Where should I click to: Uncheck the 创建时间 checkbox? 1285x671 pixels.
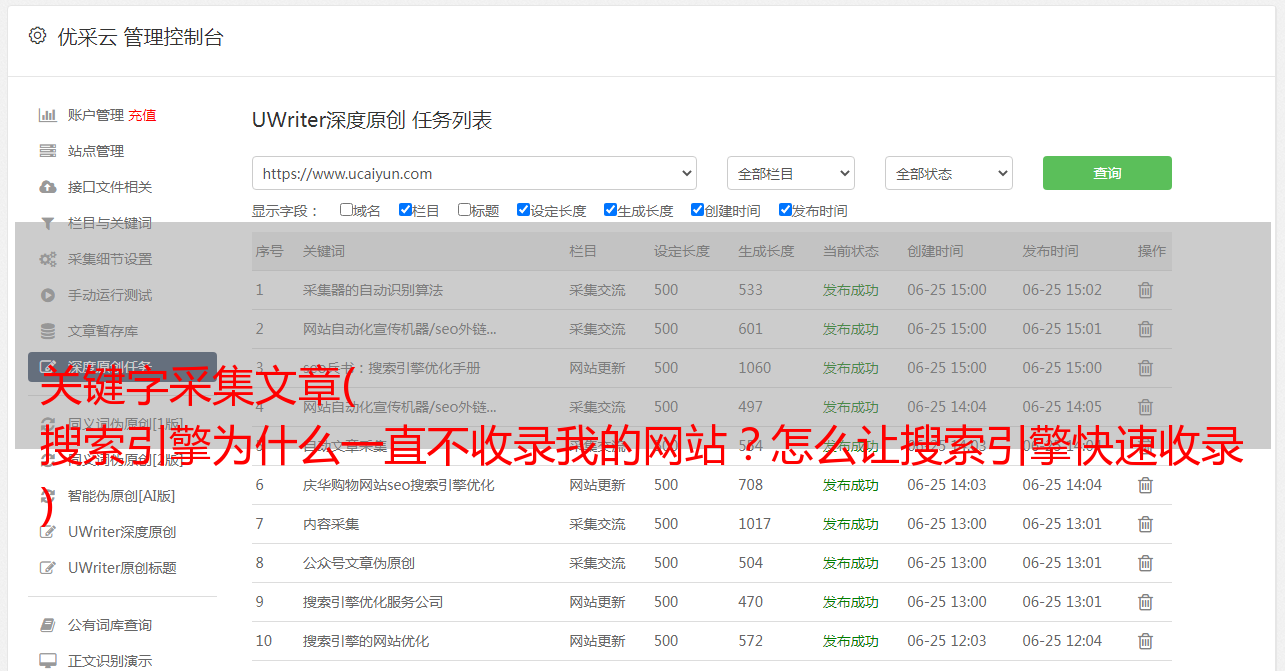tap(697, 210)
